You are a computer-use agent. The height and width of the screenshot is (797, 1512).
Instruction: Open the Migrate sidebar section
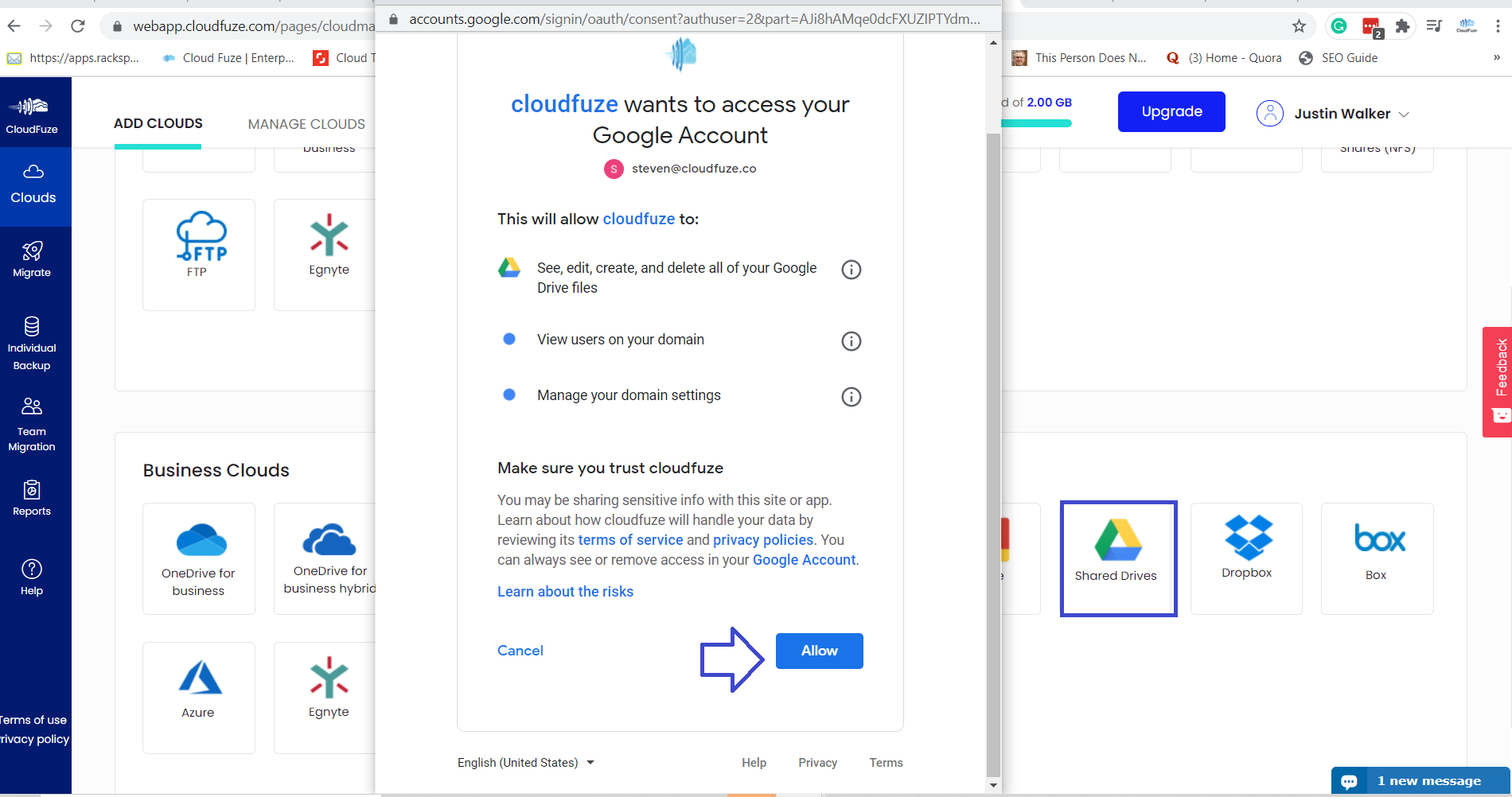point(32,259)
